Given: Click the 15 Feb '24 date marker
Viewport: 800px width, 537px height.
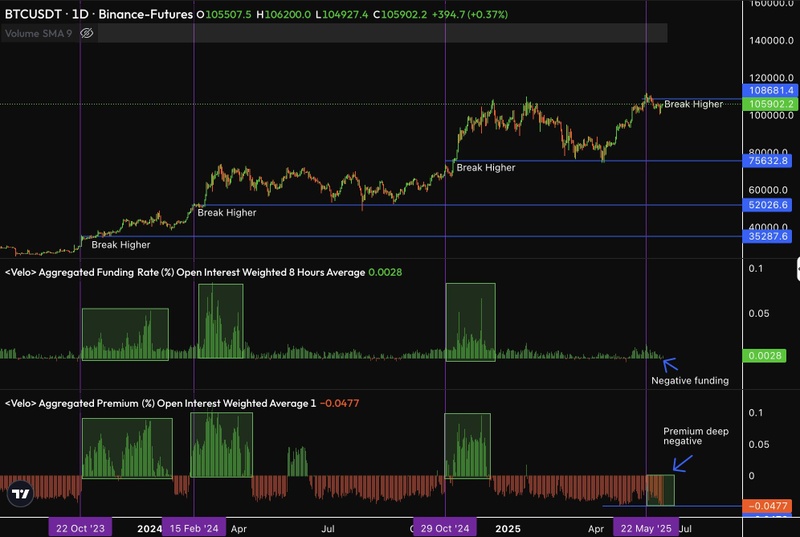Looking at the screenshot, I should pyautogui.click(x=194, y=528).
